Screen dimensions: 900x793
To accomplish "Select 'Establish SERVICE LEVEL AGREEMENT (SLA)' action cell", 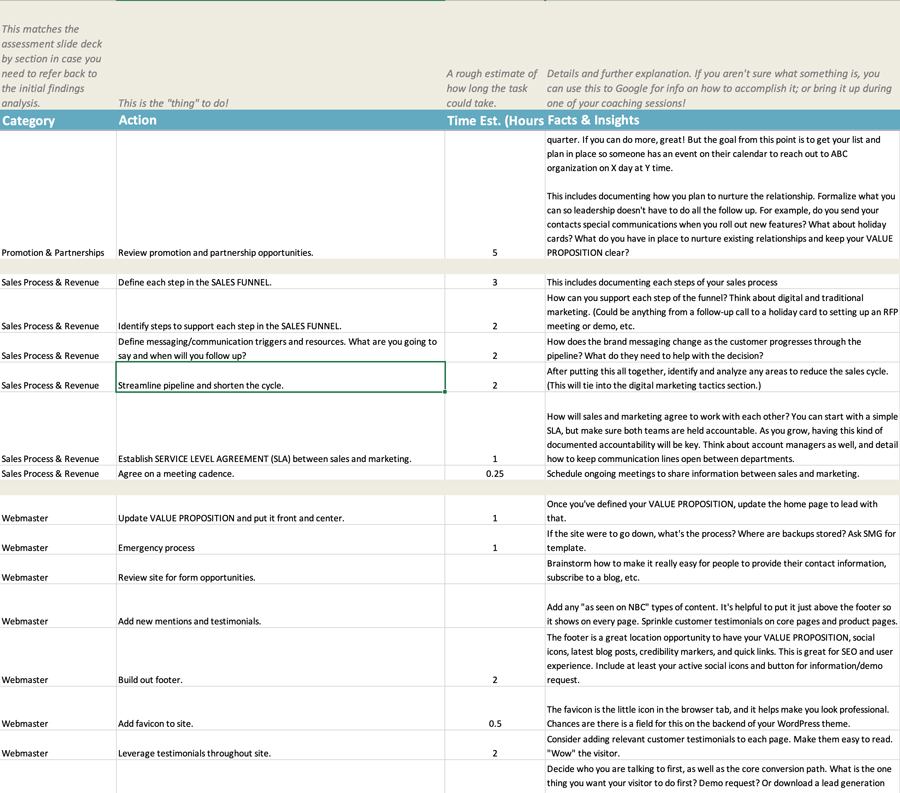I will pyautogui.click(x=280, y=429).
